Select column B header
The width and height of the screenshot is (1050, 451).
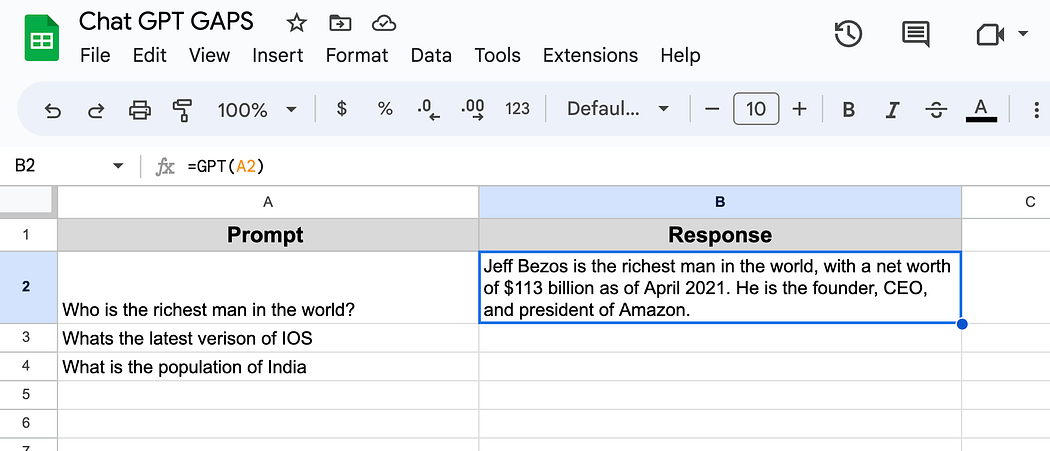[x=720, y=202]
